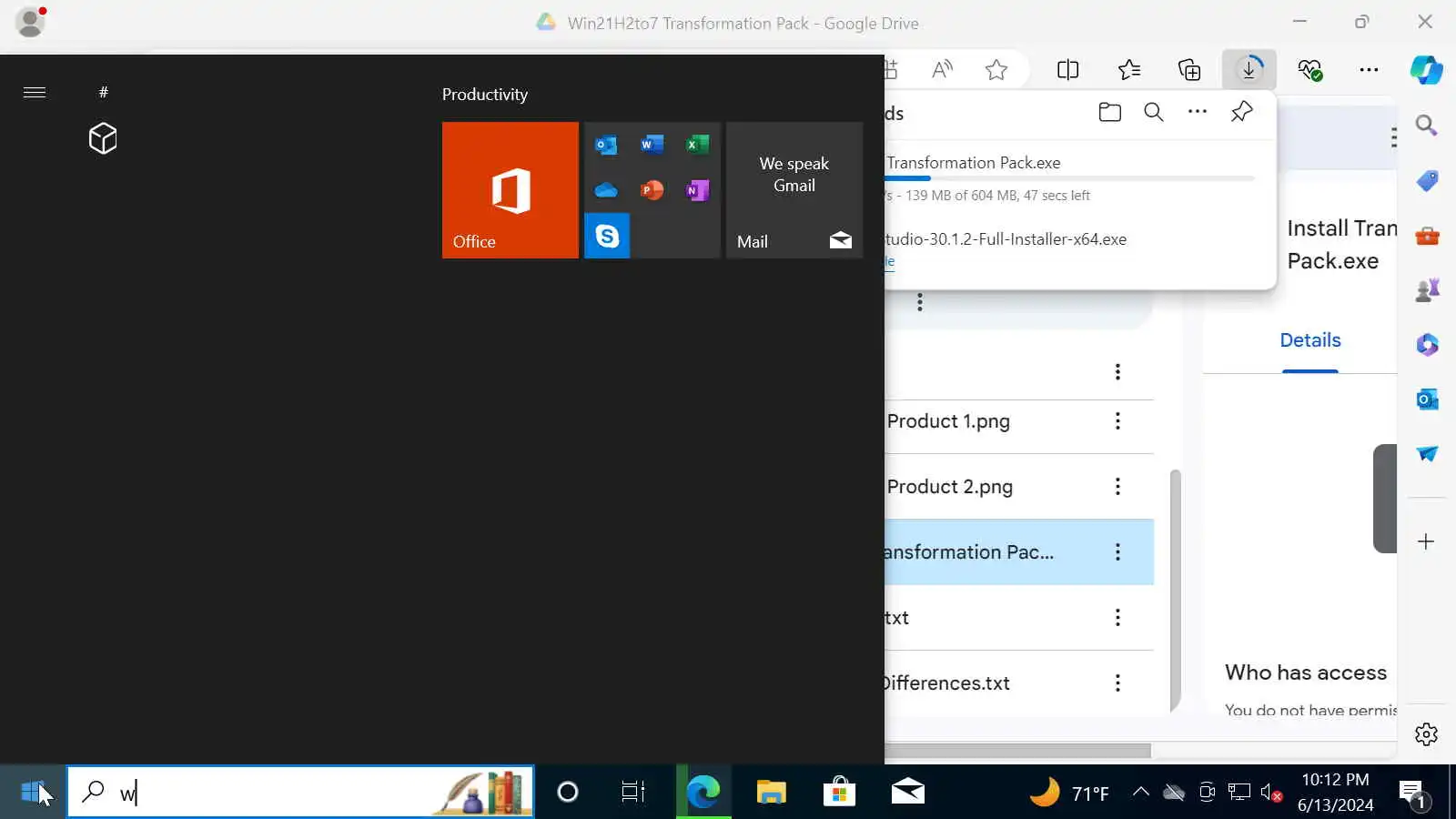Screen dimensions: 1456x819
Task: Open Browser essentials heart icon
Action: (1310, 69)
